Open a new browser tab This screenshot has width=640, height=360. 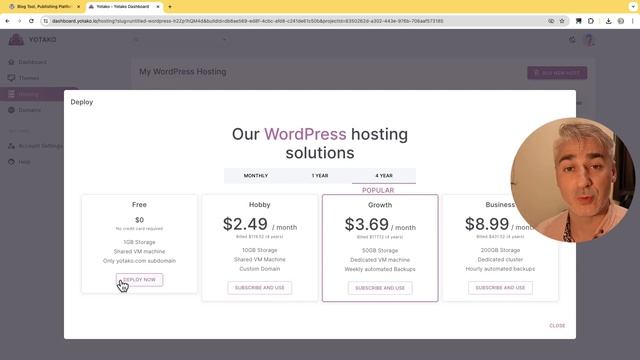click(170, 7)
